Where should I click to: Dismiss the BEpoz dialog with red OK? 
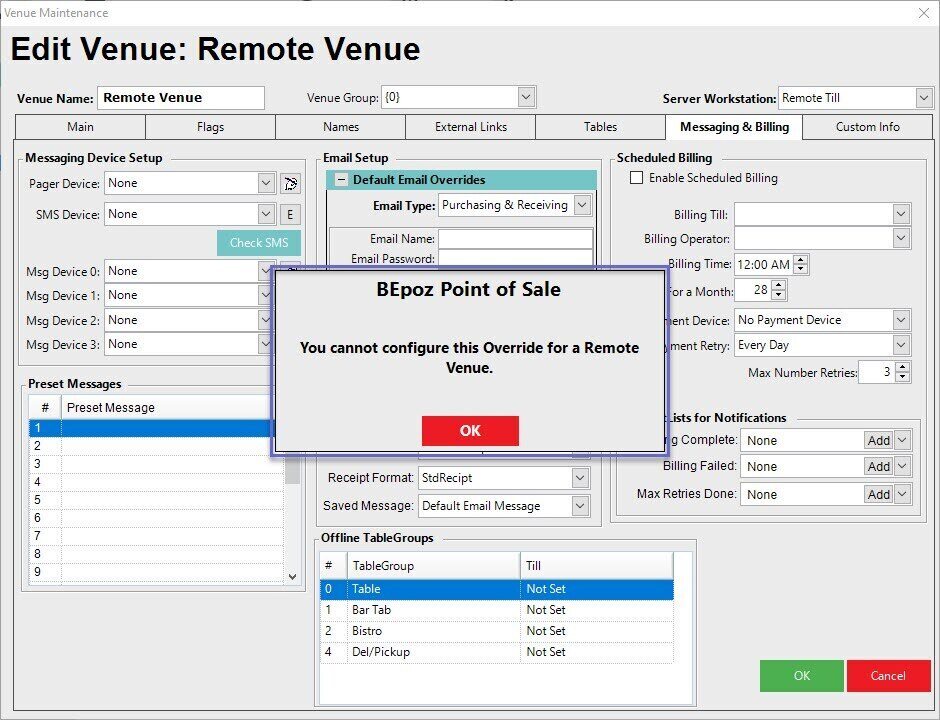coord(470,431)
